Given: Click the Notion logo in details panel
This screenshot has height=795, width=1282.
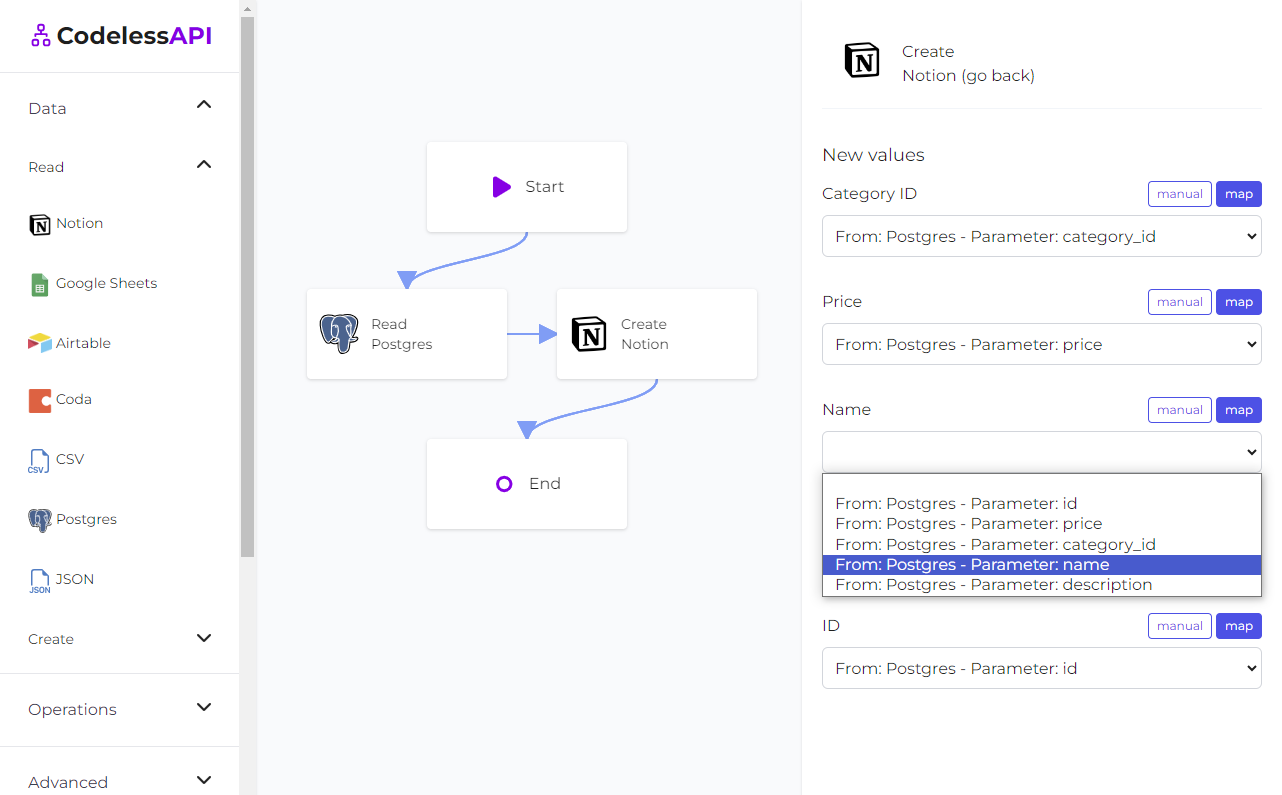Looking at the screenshot, I should (x=862, y=61).
